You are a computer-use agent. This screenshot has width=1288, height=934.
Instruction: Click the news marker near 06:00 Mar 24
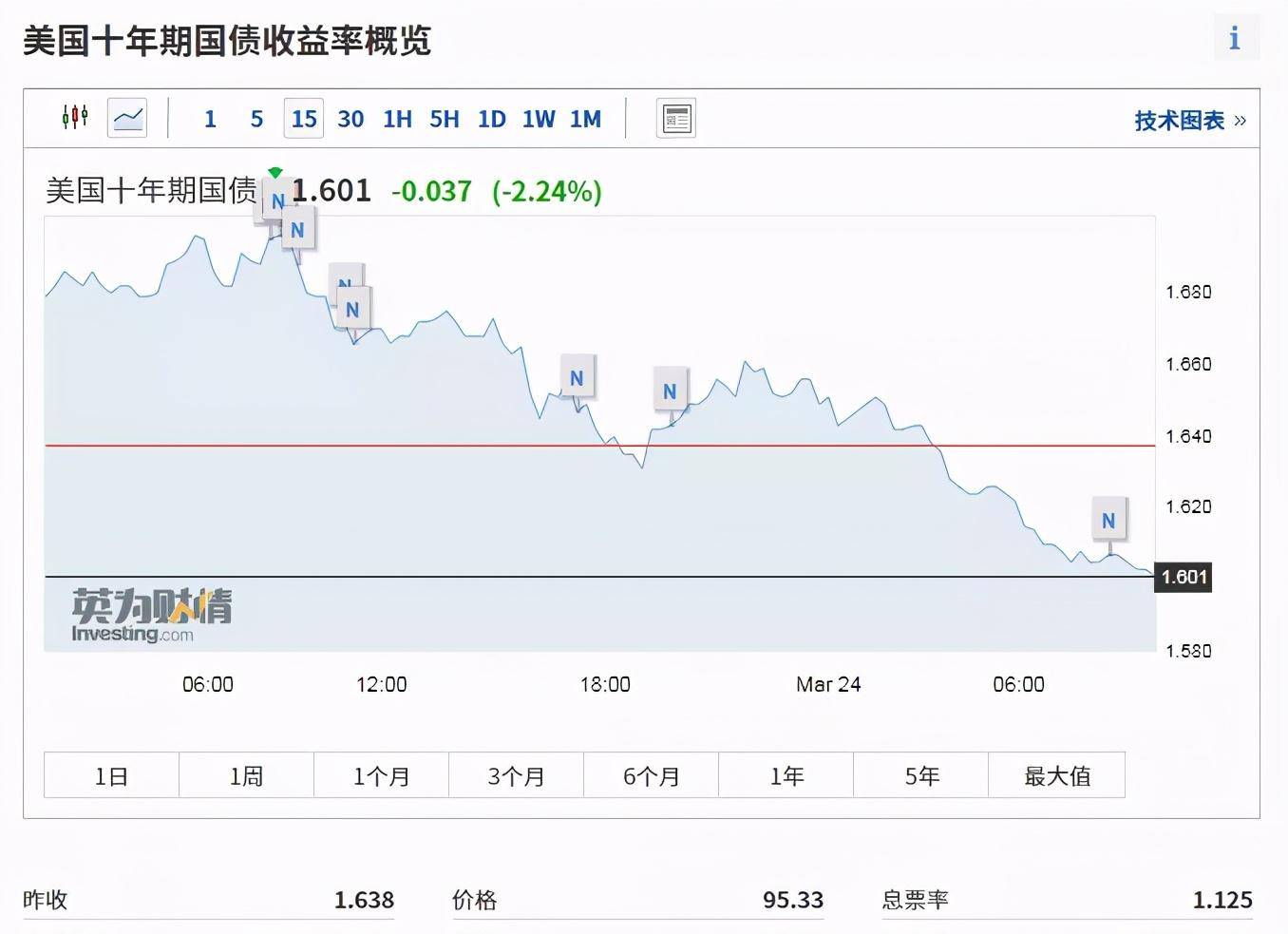[x=1108, y=521]
